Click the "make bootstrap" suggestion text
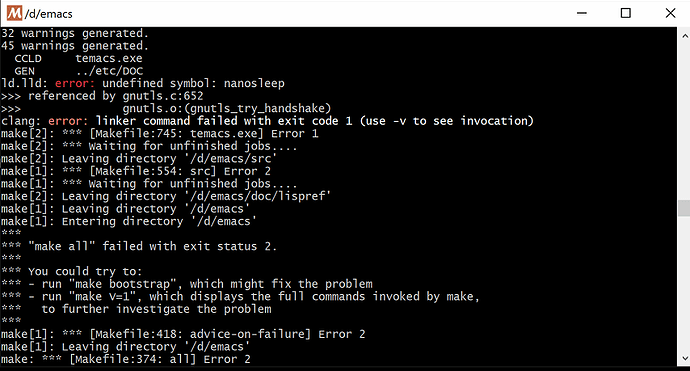This screenshot has height=371, width=690. (122, 284)
